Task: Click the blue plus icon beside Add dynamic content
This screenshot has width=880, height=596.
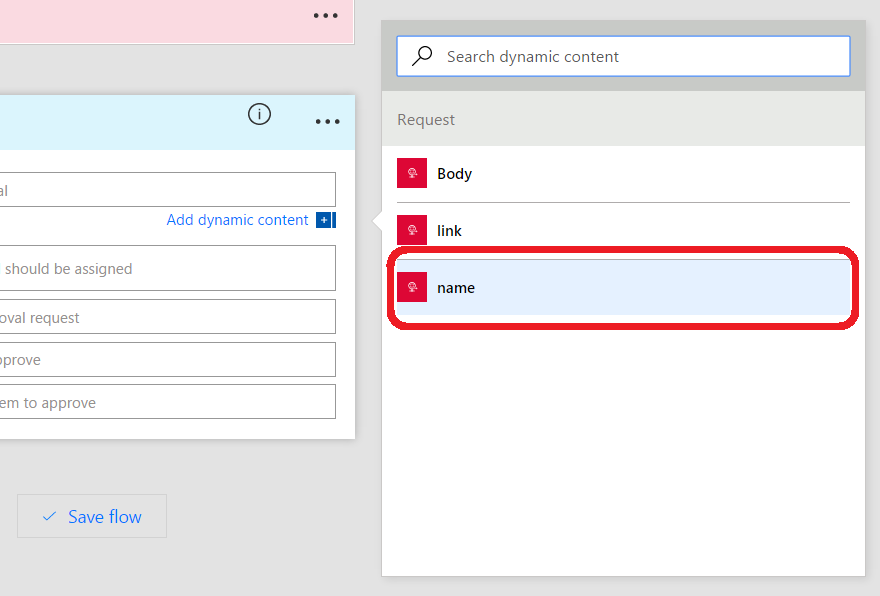Action: click(x=324, y=219)
